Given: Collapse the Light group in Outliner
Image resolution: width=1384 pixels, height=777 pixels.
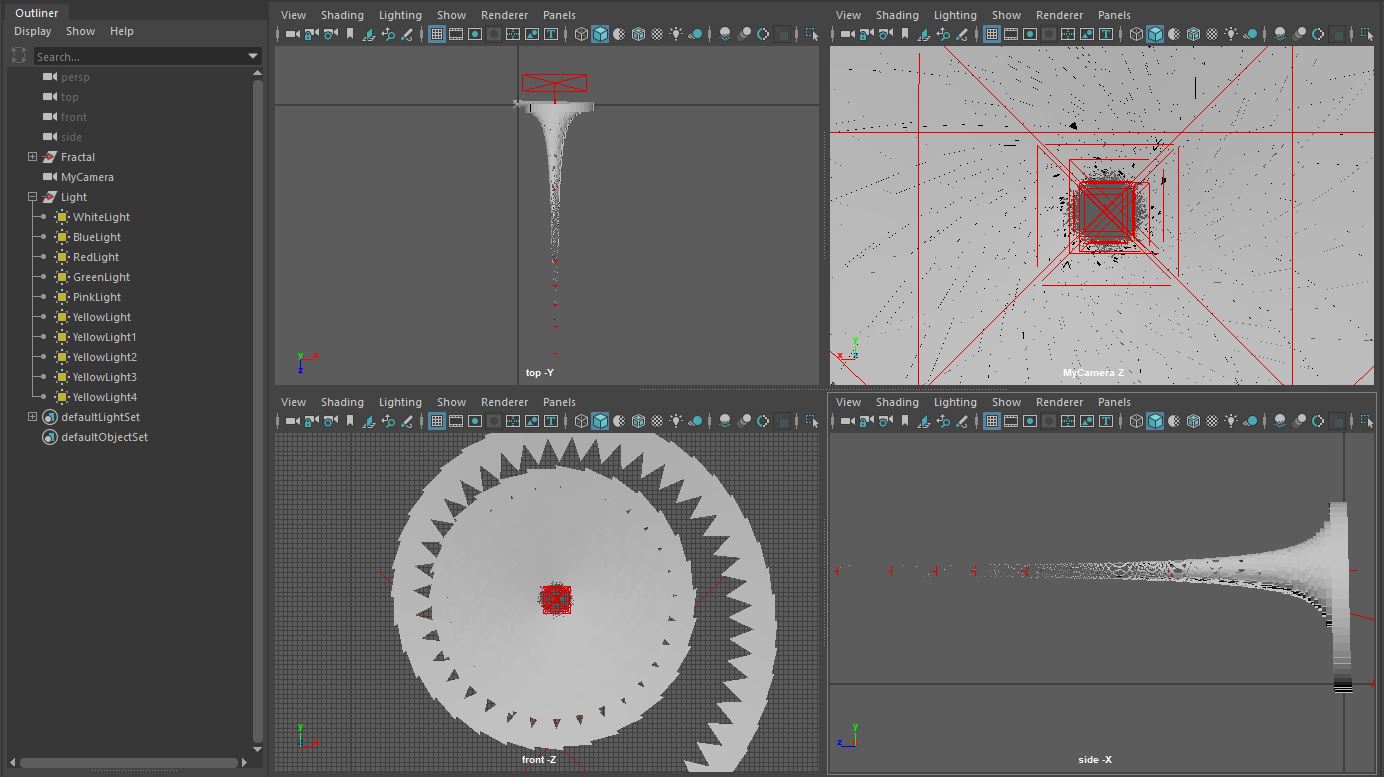Looking at the screenshot, I should 32,197.
